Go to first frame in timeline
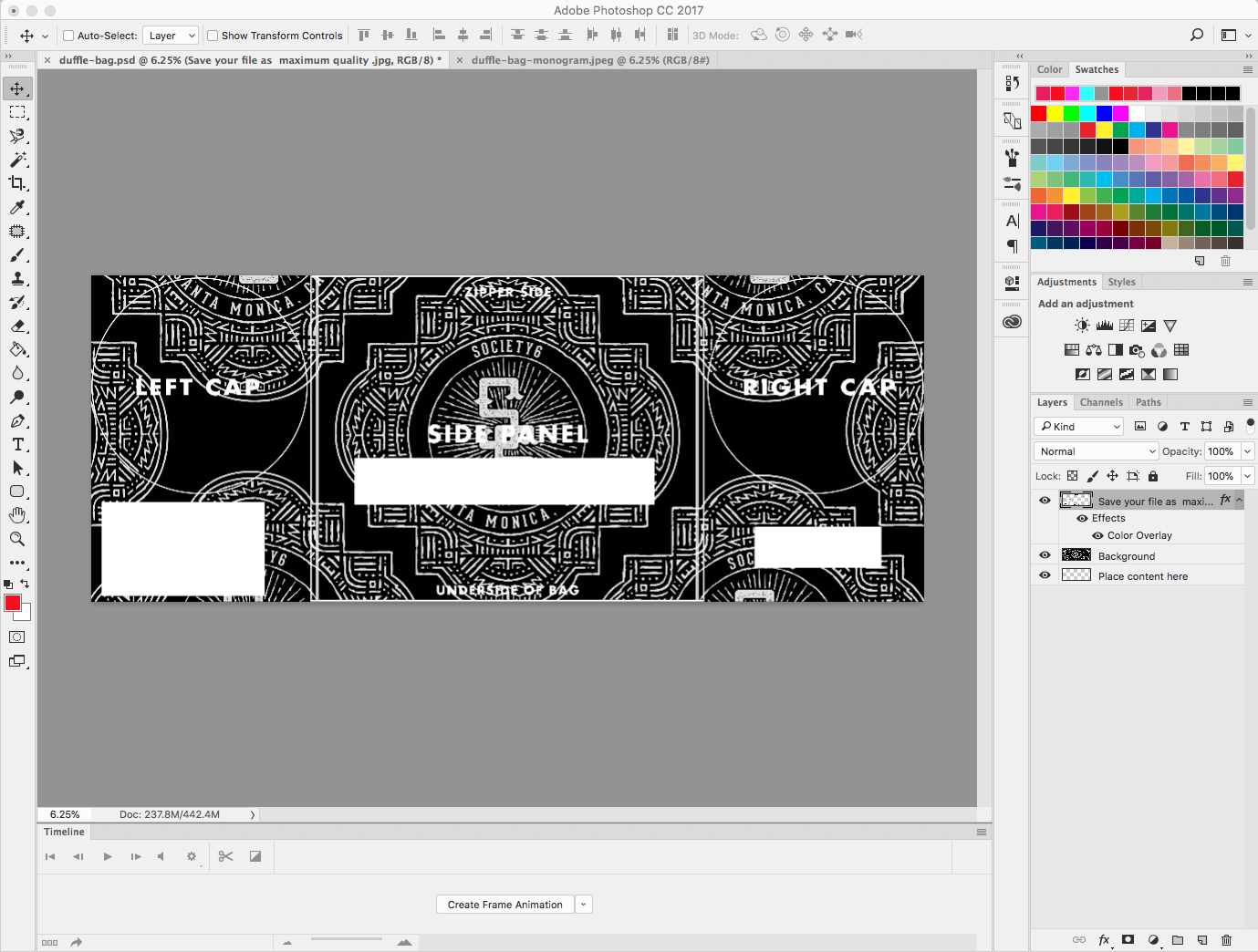The width and height of the screenshot is (1258, 952). pos(50,856)
